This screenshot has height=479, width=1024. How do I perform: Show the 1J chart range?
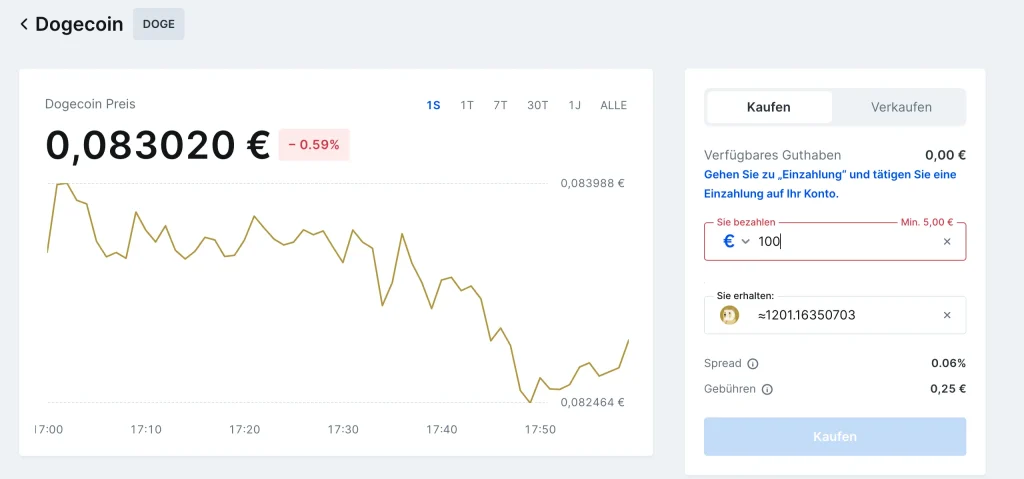coord(574,105)
